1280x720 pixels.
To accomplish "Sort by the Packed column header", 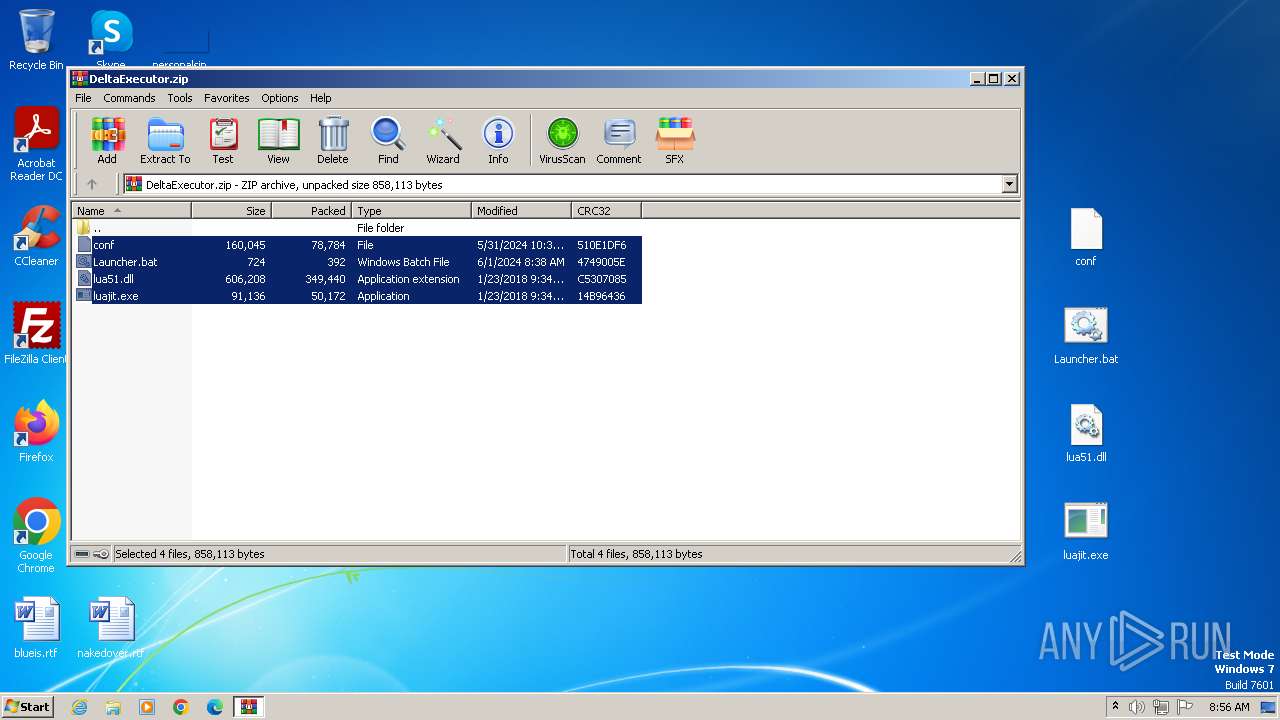I will pos(311,211).
